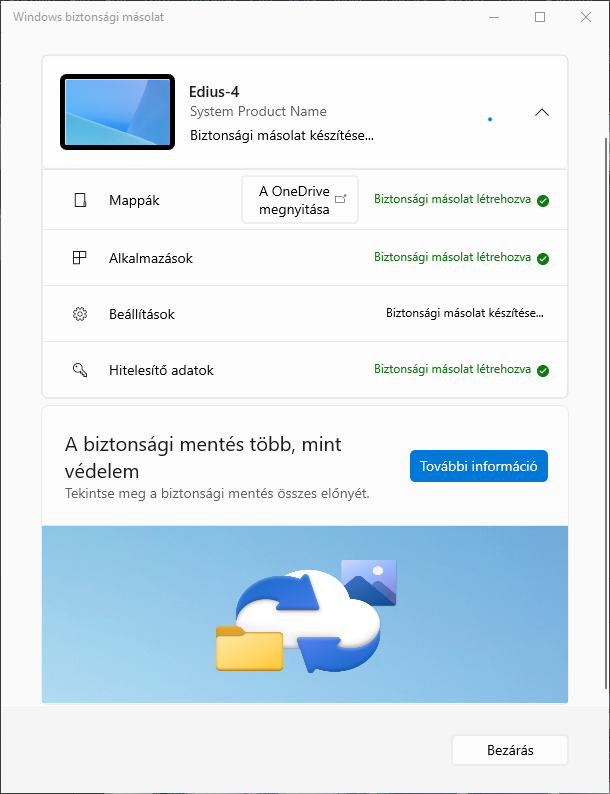
Task: Click the vertical scrollbar on right edge
Action: (603, 400)
